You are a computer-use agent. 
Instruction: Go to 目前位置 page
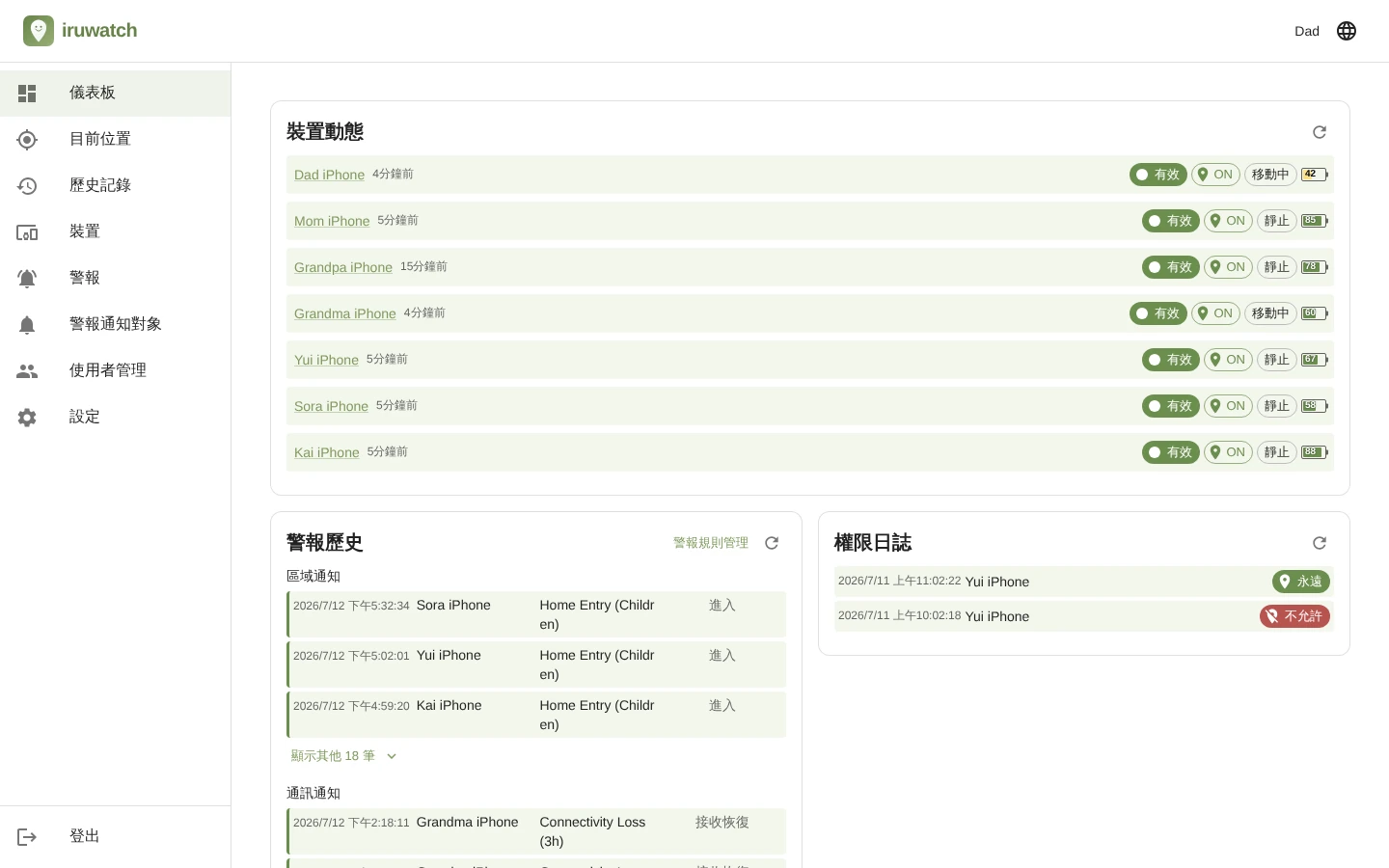click(x=116, y=140)
